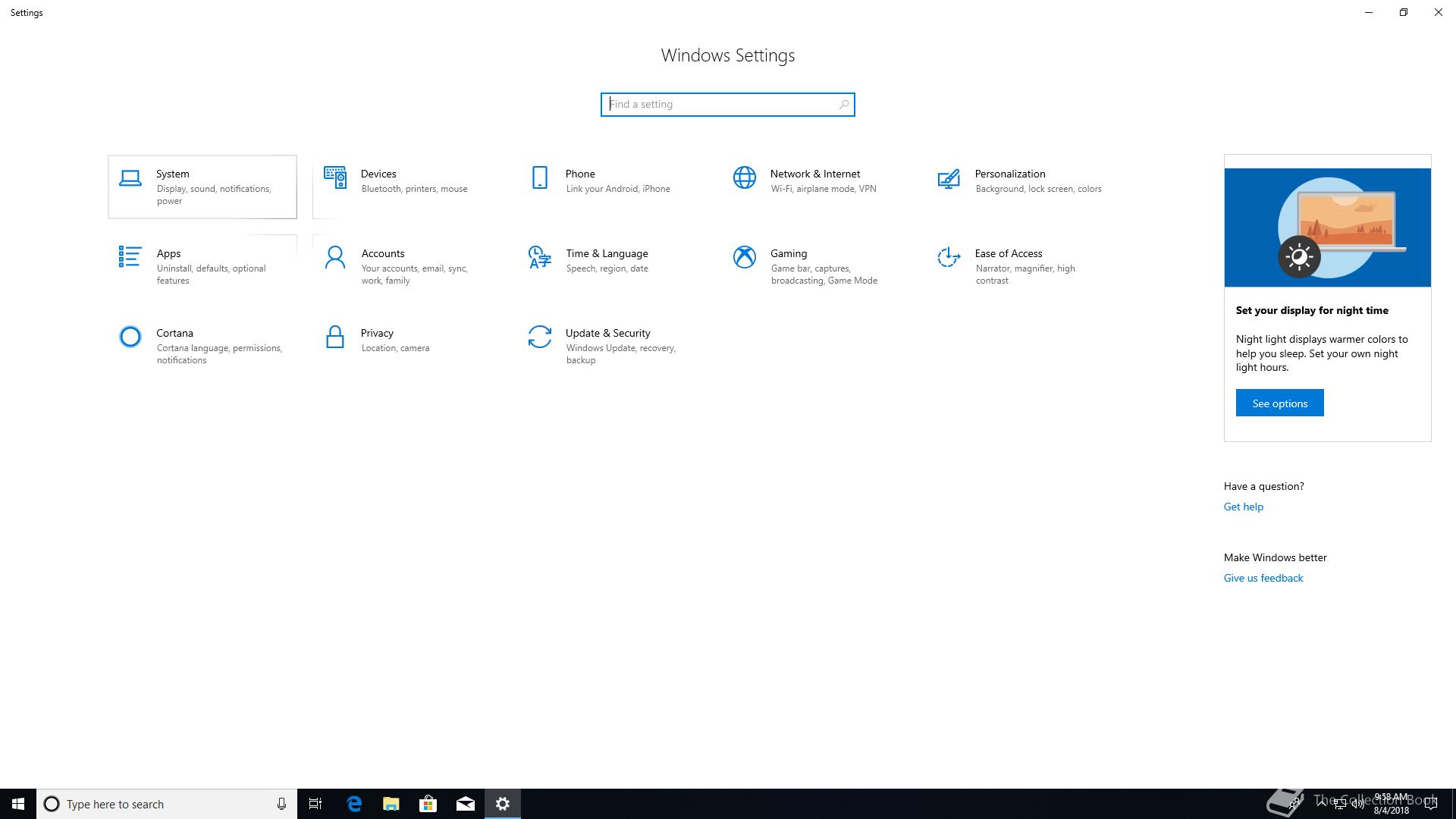
Task: Open the Mail app from taskbar
Action: (x=465, y=804)
